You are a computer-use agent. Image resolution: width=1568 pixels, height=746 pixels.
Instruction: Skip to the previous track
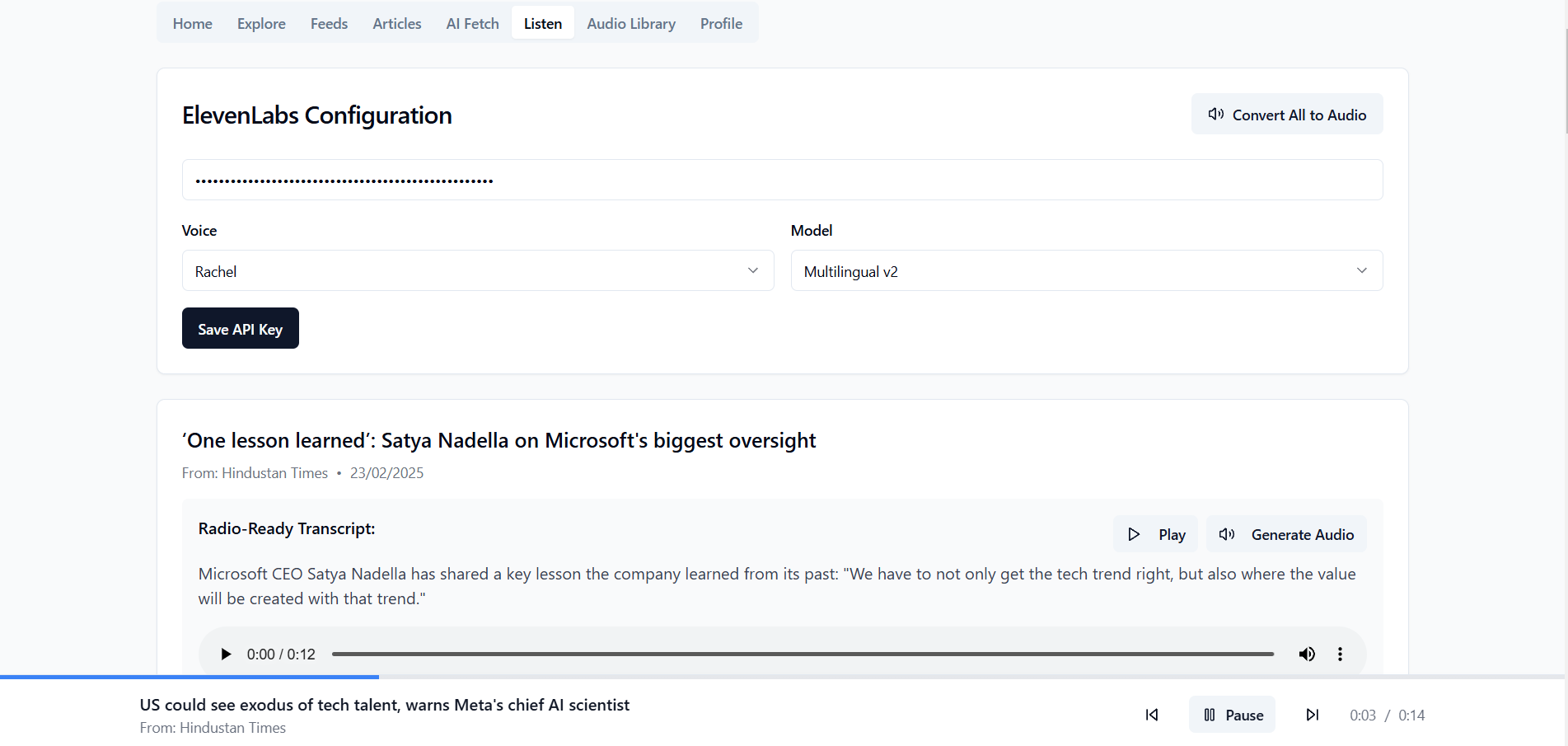[x=1152, y=715]
